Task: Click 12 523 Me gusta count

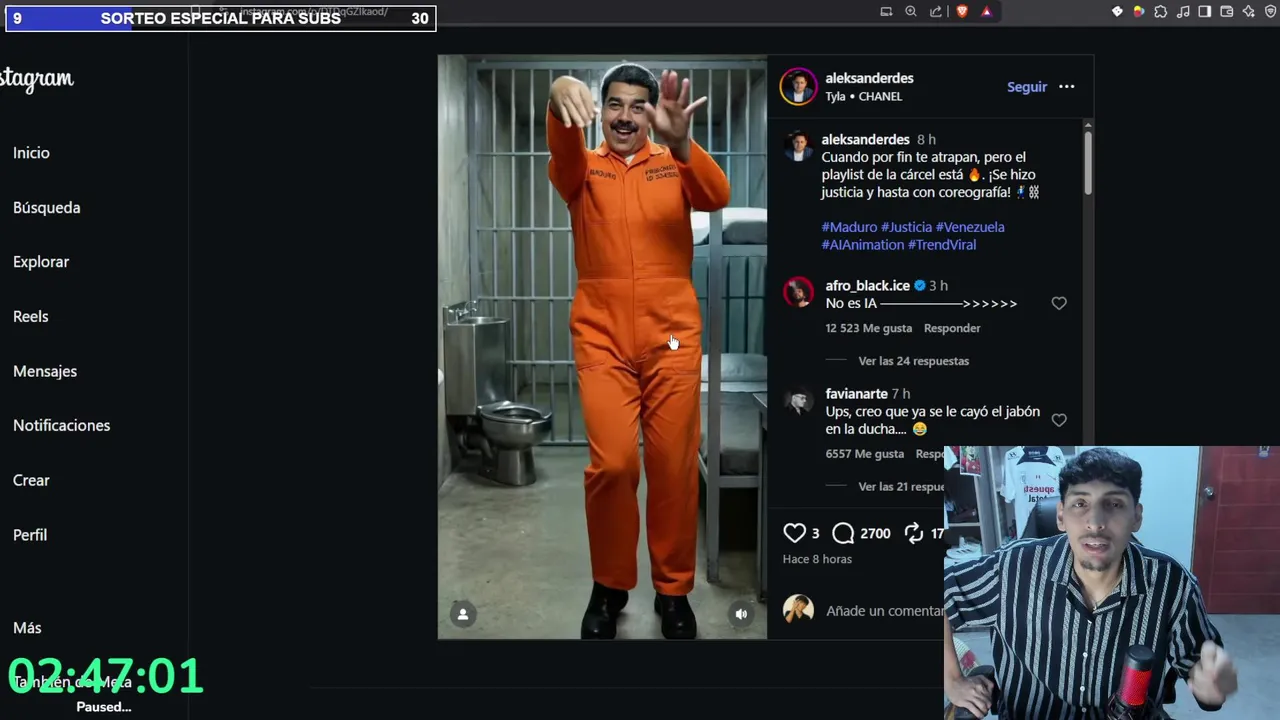Action: pyautogui.click(x=869, y=328)
